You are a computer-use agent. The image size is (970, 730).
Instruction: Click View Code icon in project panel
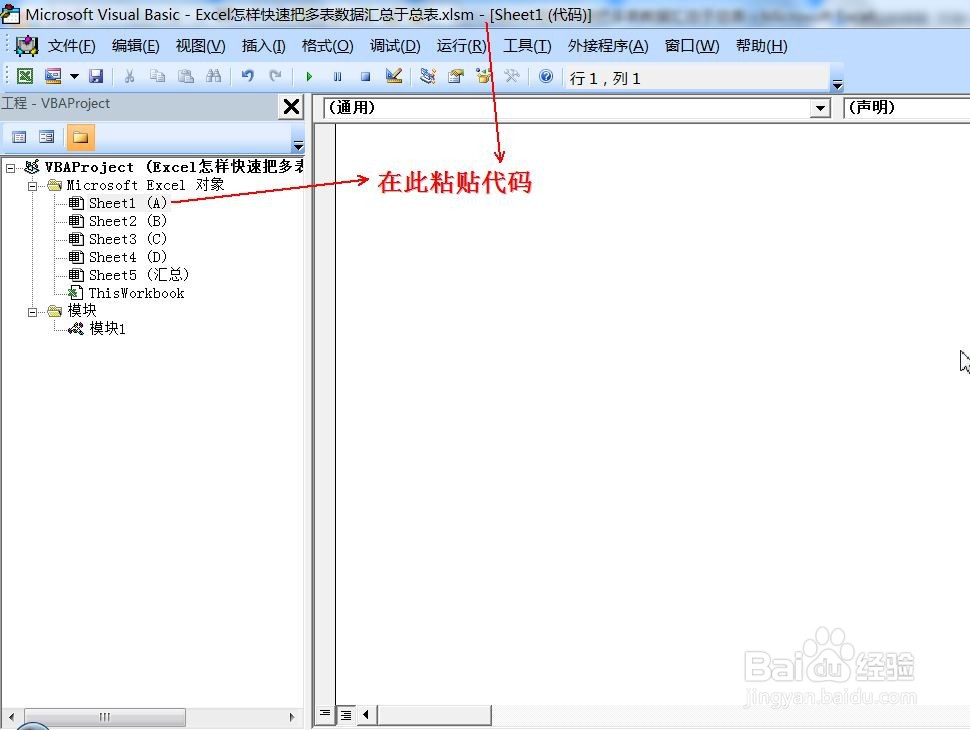[x=19, y=137]
